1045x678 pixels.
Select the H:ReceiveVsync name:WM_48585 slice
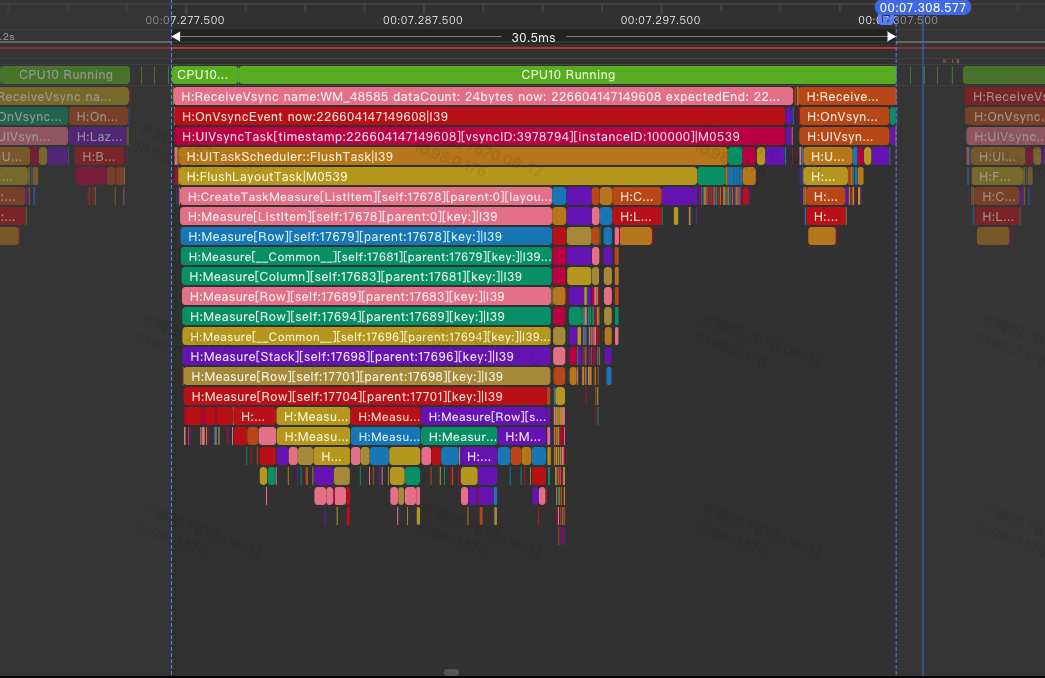(482, 96)
